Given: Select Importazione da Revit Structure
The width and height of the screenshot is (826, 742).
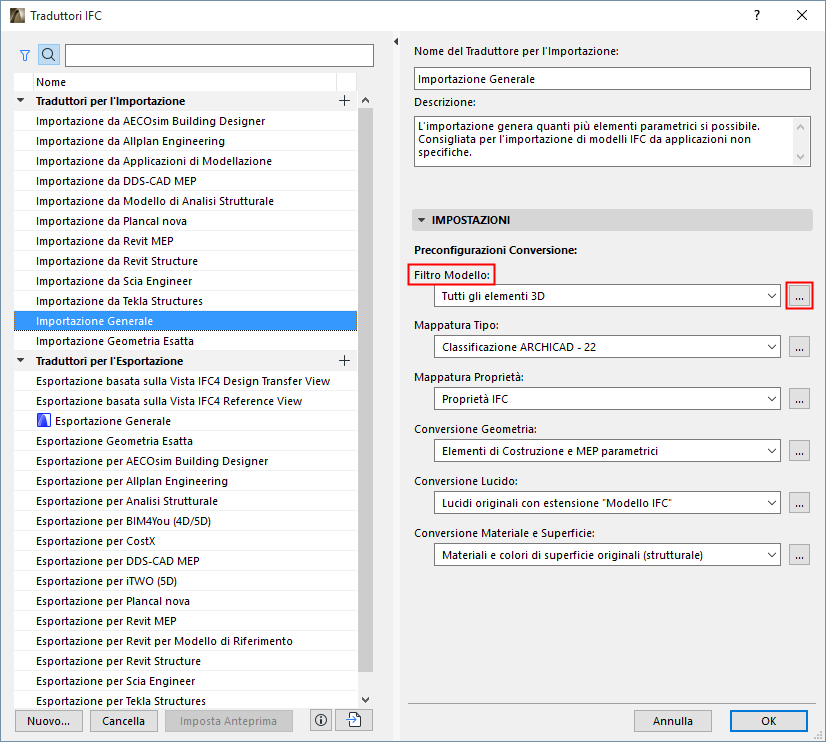Looking at the screenshot, I should 185,261.
